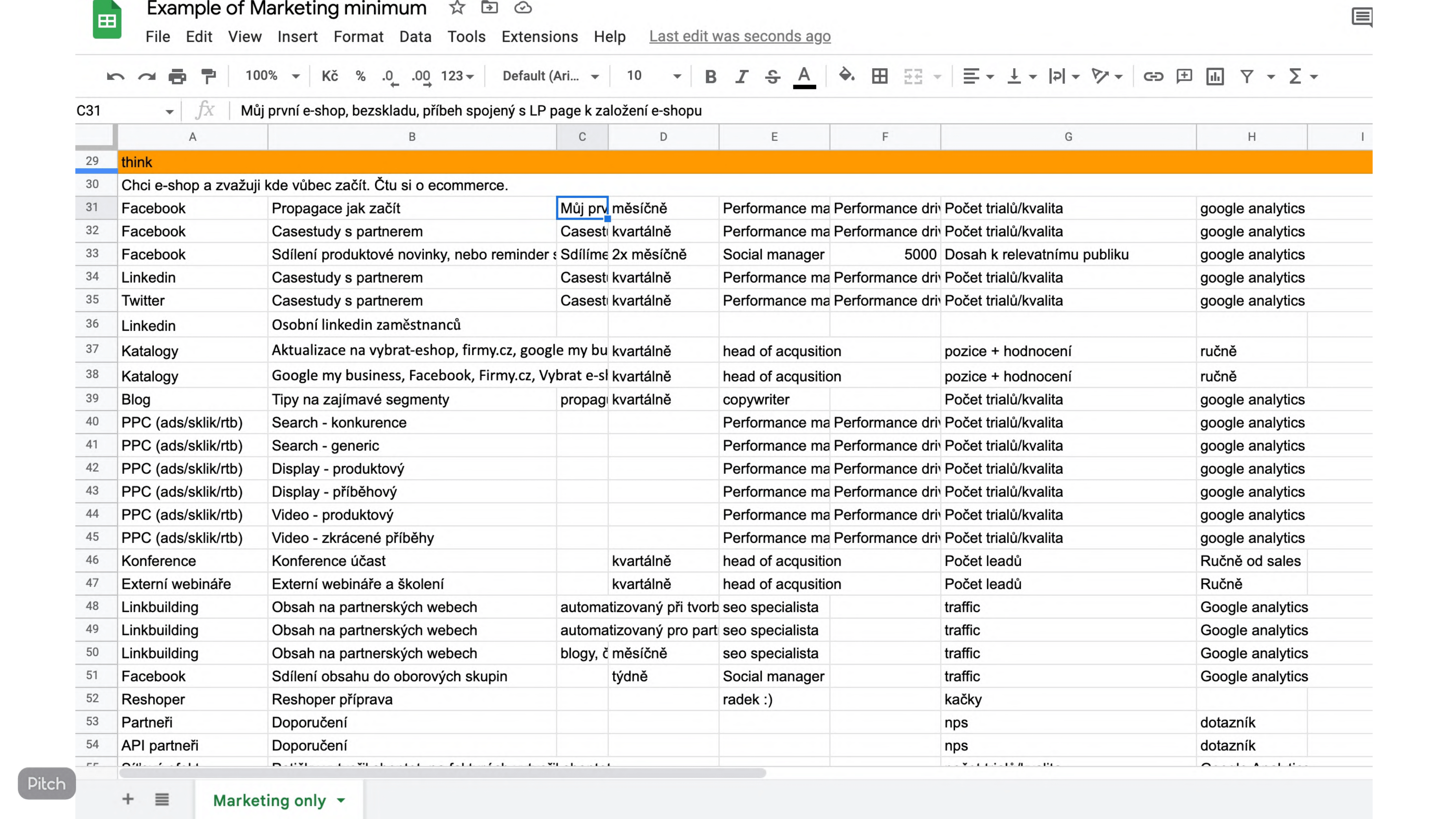Toggle bold formatting

click(711, 76)
